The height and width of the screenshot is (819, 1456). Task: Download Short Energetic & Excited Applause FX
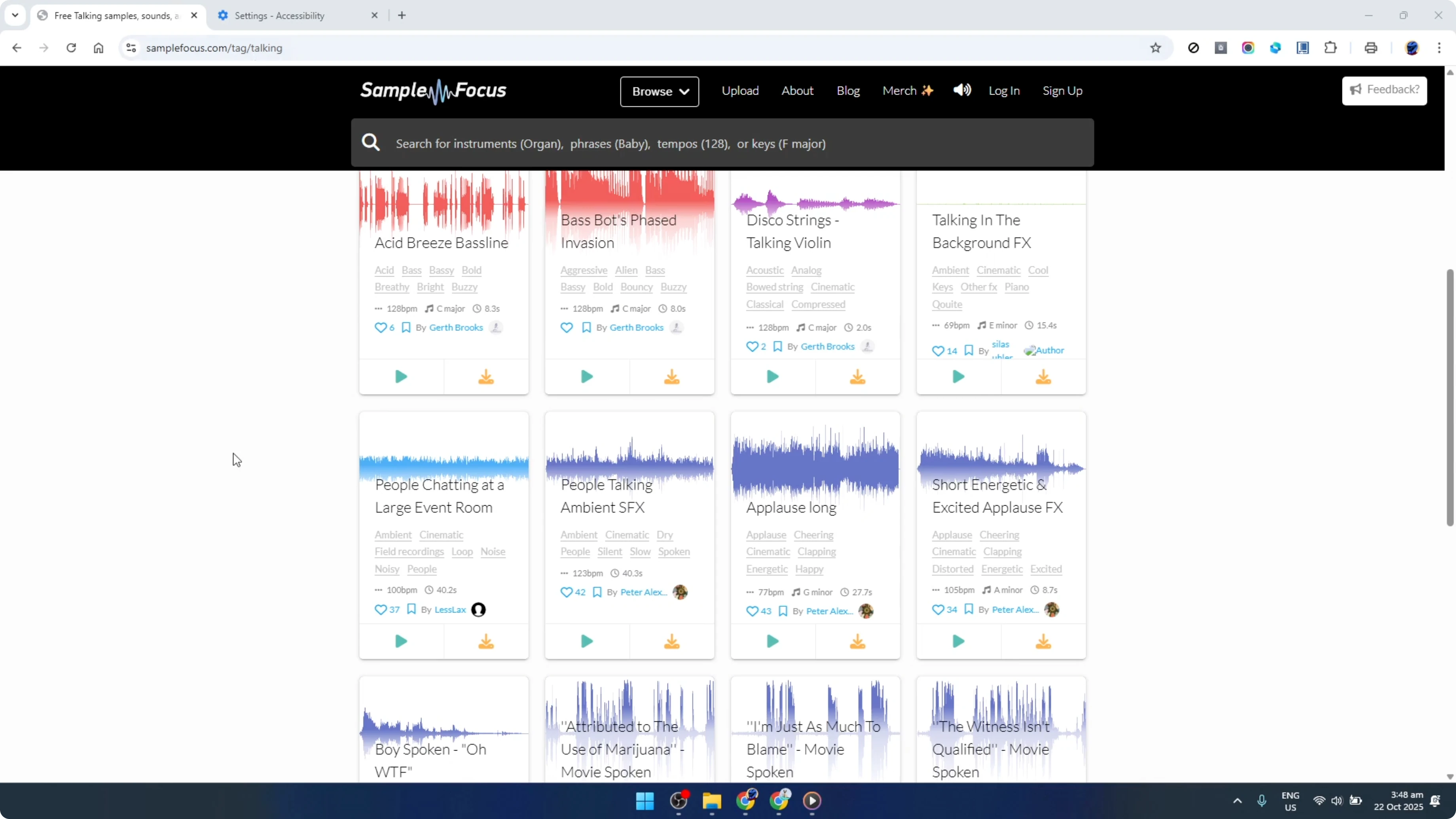(x=1043, y=641)
